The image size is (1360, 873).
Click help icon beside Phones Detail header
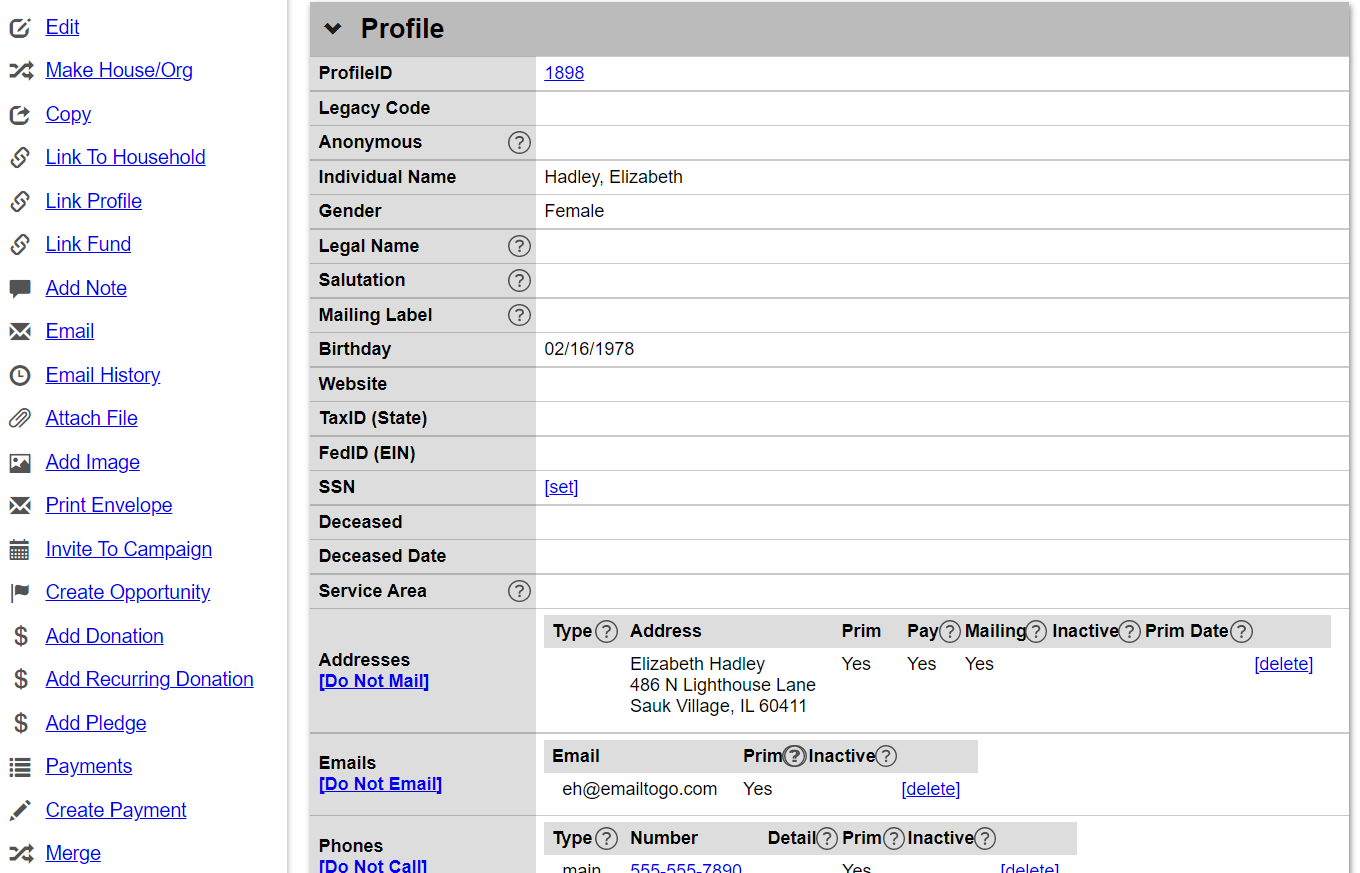[827, 838]
